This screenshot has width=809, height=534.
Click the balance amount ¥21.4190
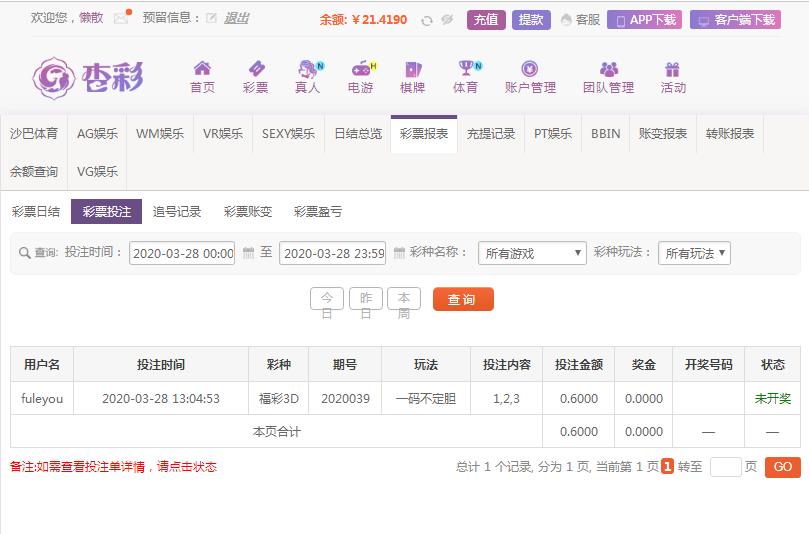(x=379, y=20)
